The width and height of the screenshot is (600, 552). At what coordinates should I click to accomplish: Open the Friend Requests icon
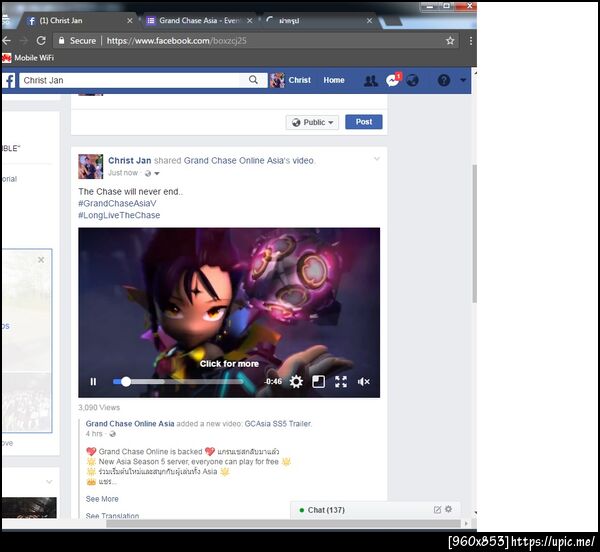(370, 81)
